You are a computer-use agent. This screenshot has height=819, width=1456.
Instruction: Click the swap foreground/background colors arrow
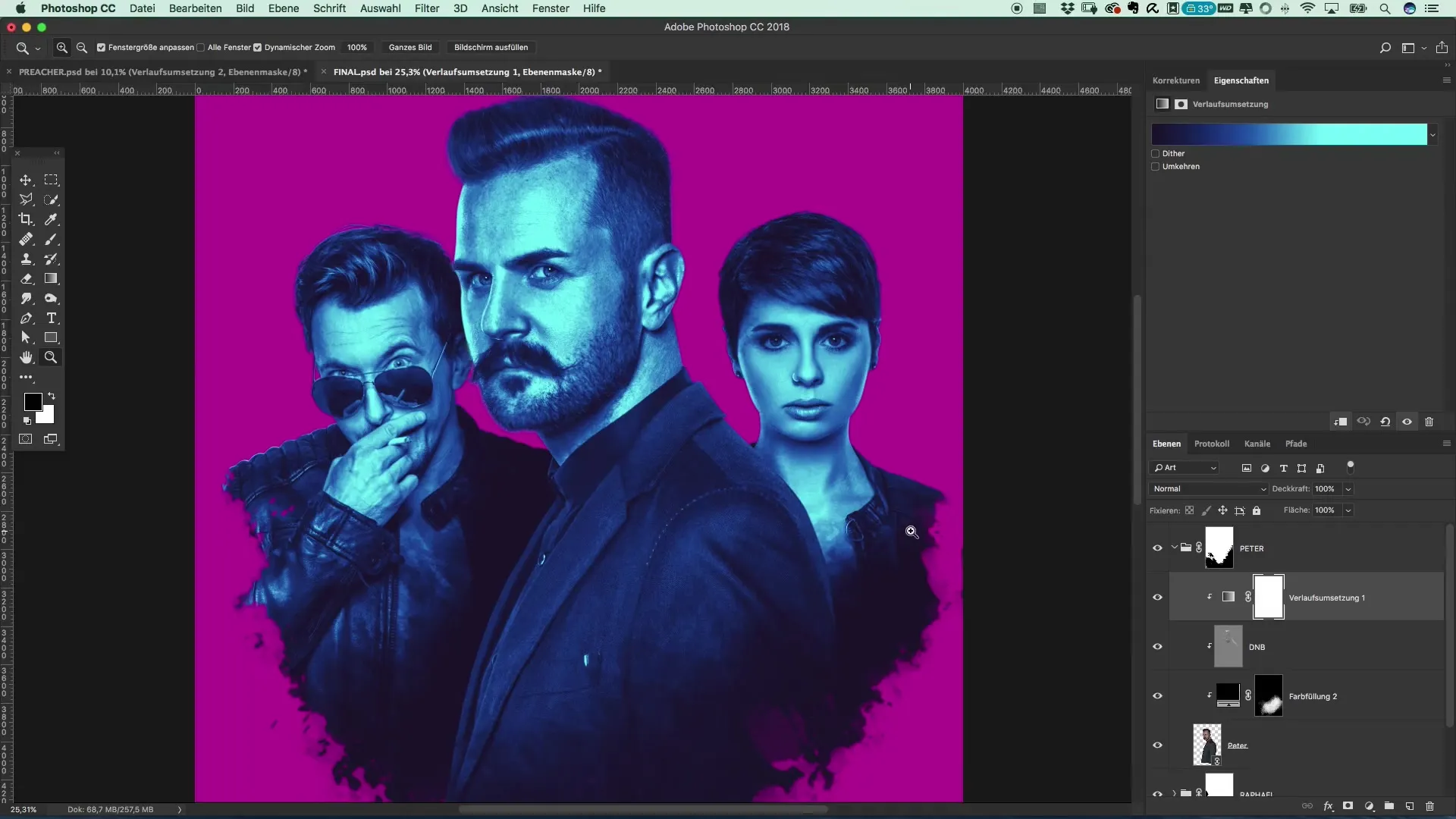click(x=52, y=396)
